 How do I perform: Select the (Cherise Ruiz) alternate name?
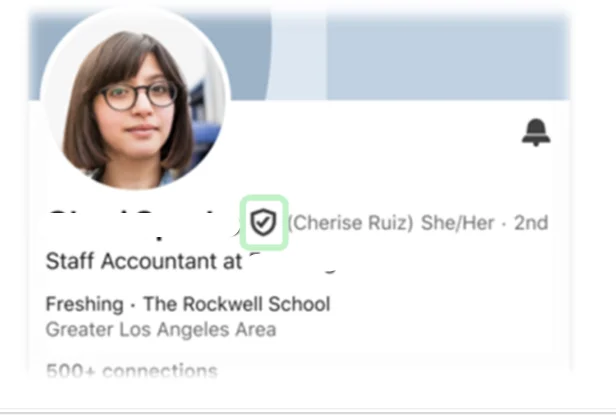(x=351, y=223)
